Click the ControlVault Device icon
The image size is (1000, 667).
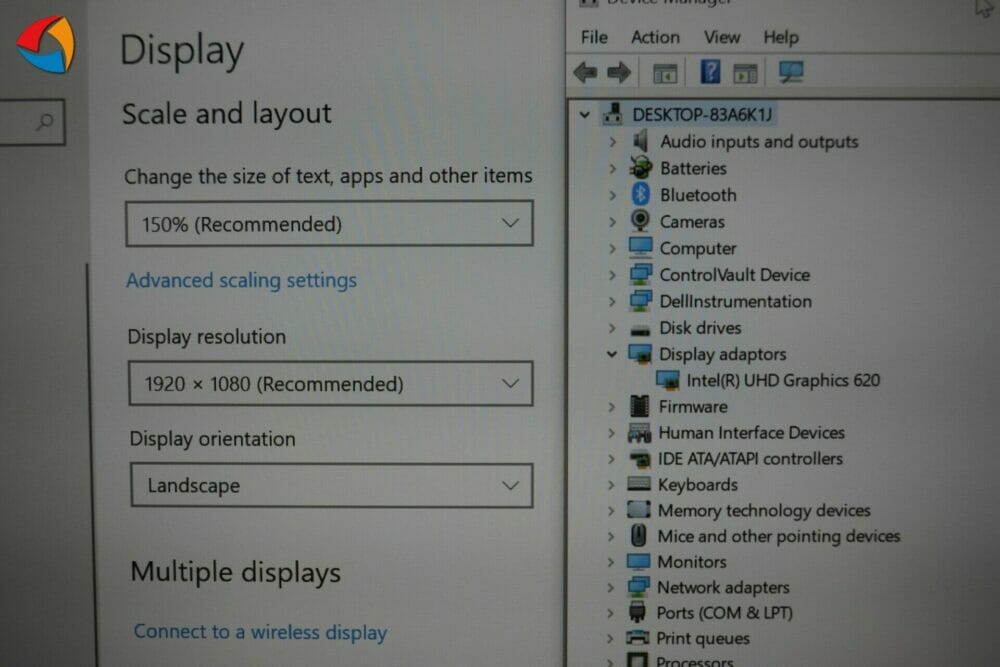pyautogui.click(x=640, y=274)
